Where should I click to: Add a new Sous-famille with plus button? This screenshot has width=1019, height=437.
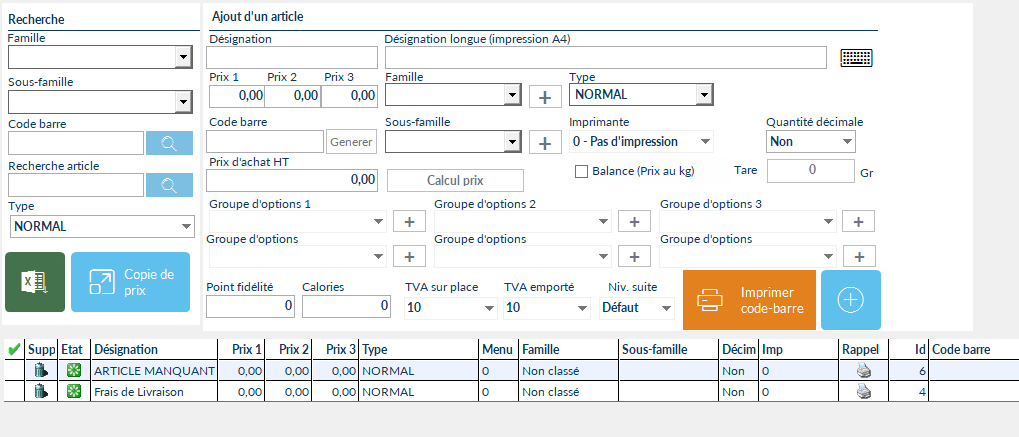[x=545, y=142]
